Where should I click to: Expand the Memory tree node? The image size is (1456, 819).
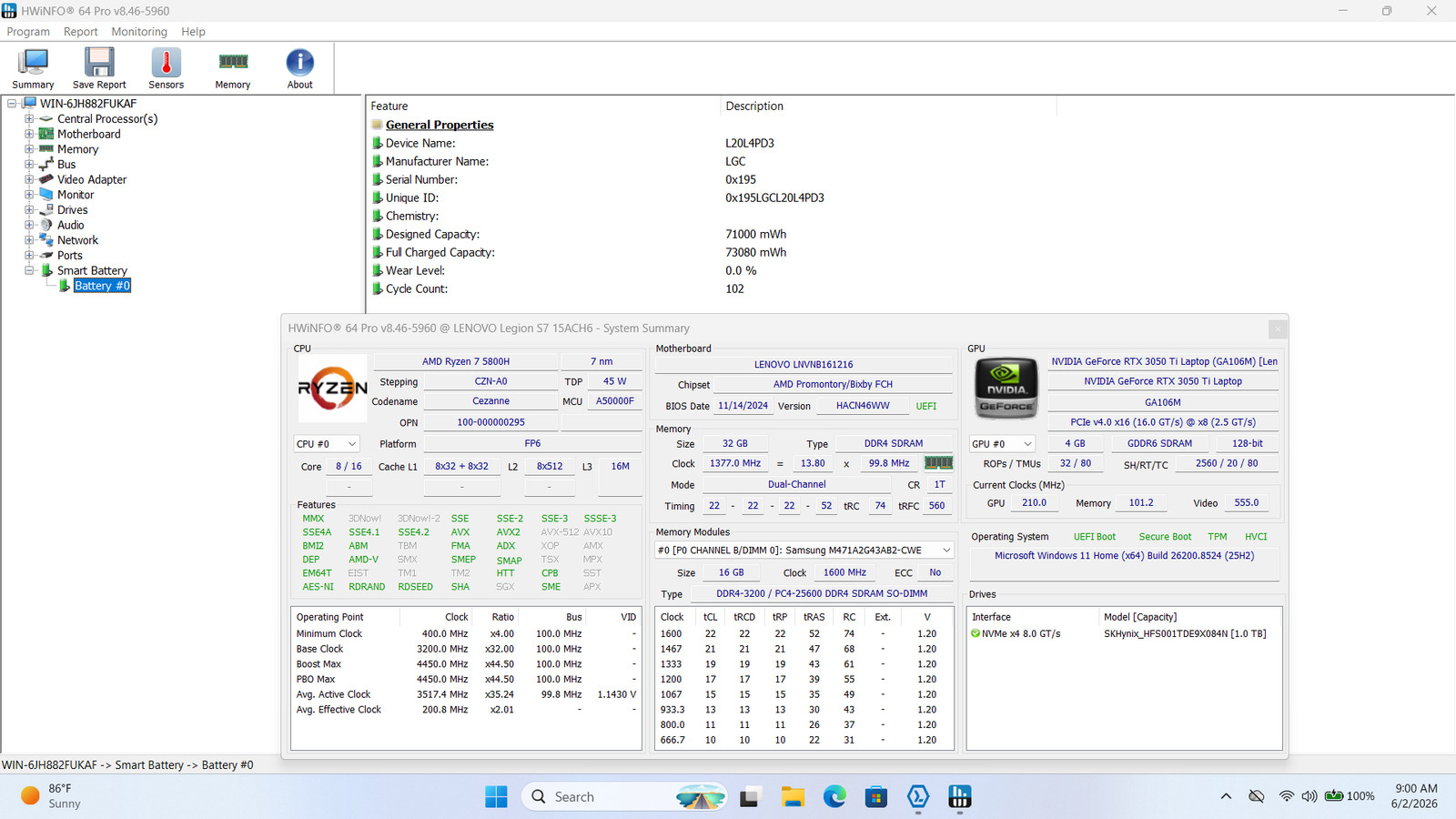click(29, 149)
